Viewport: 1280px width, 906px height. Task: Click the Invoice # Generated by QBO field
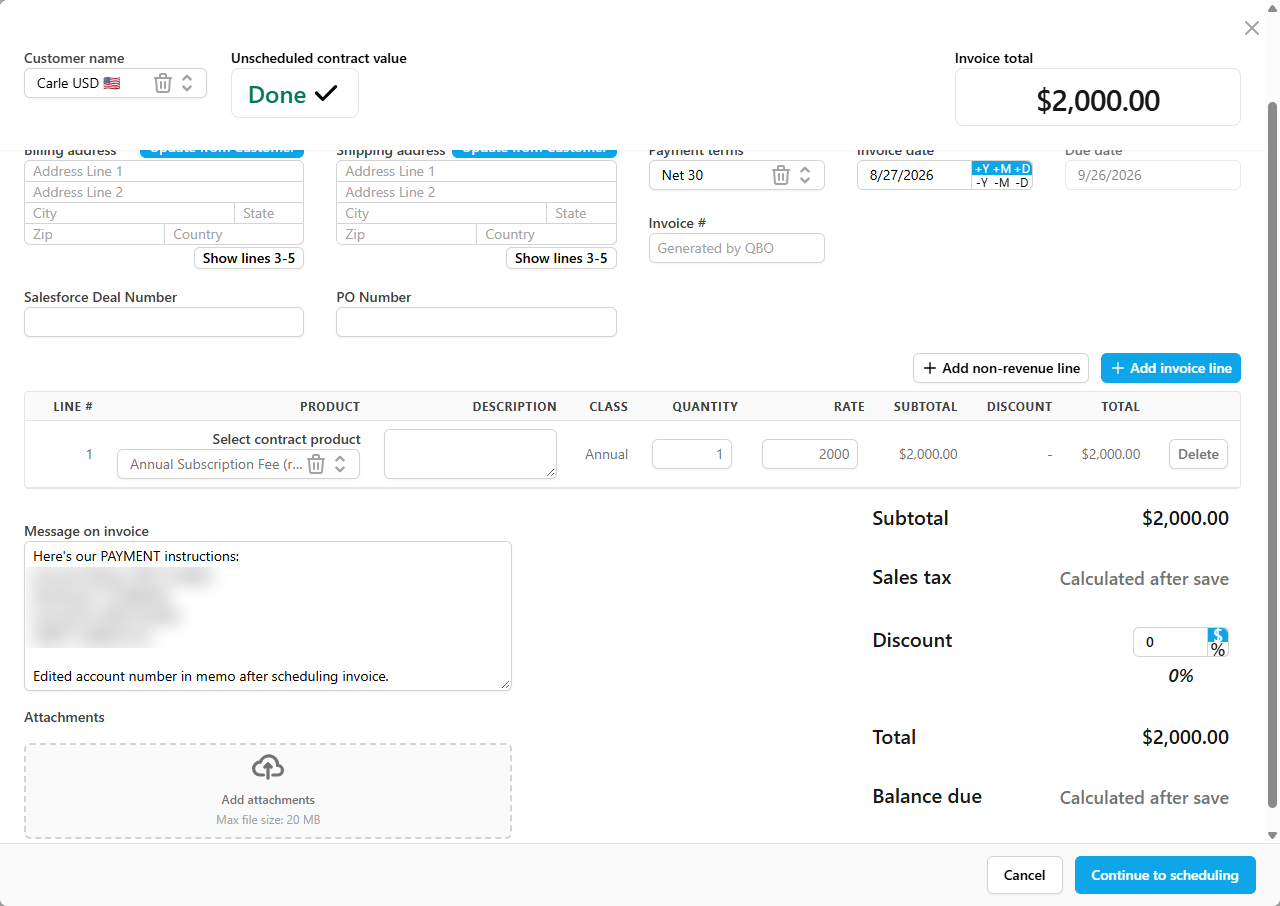(x=737, y=248)
